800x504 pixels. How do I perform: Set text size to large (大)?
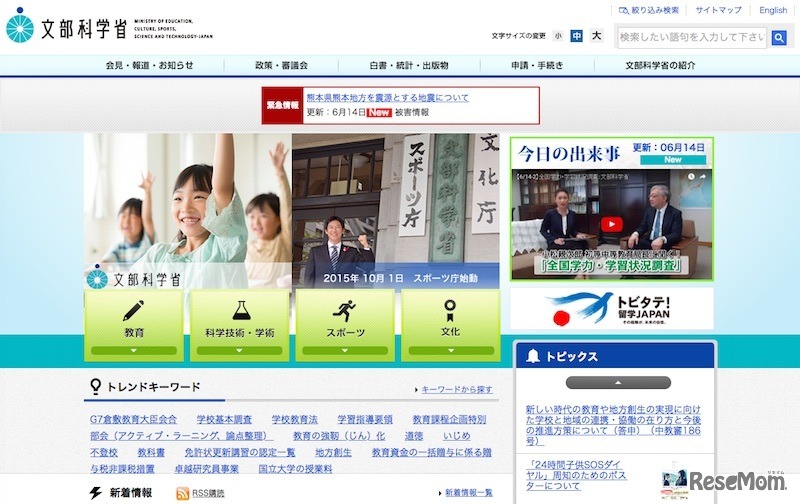[x=596, y=36]
